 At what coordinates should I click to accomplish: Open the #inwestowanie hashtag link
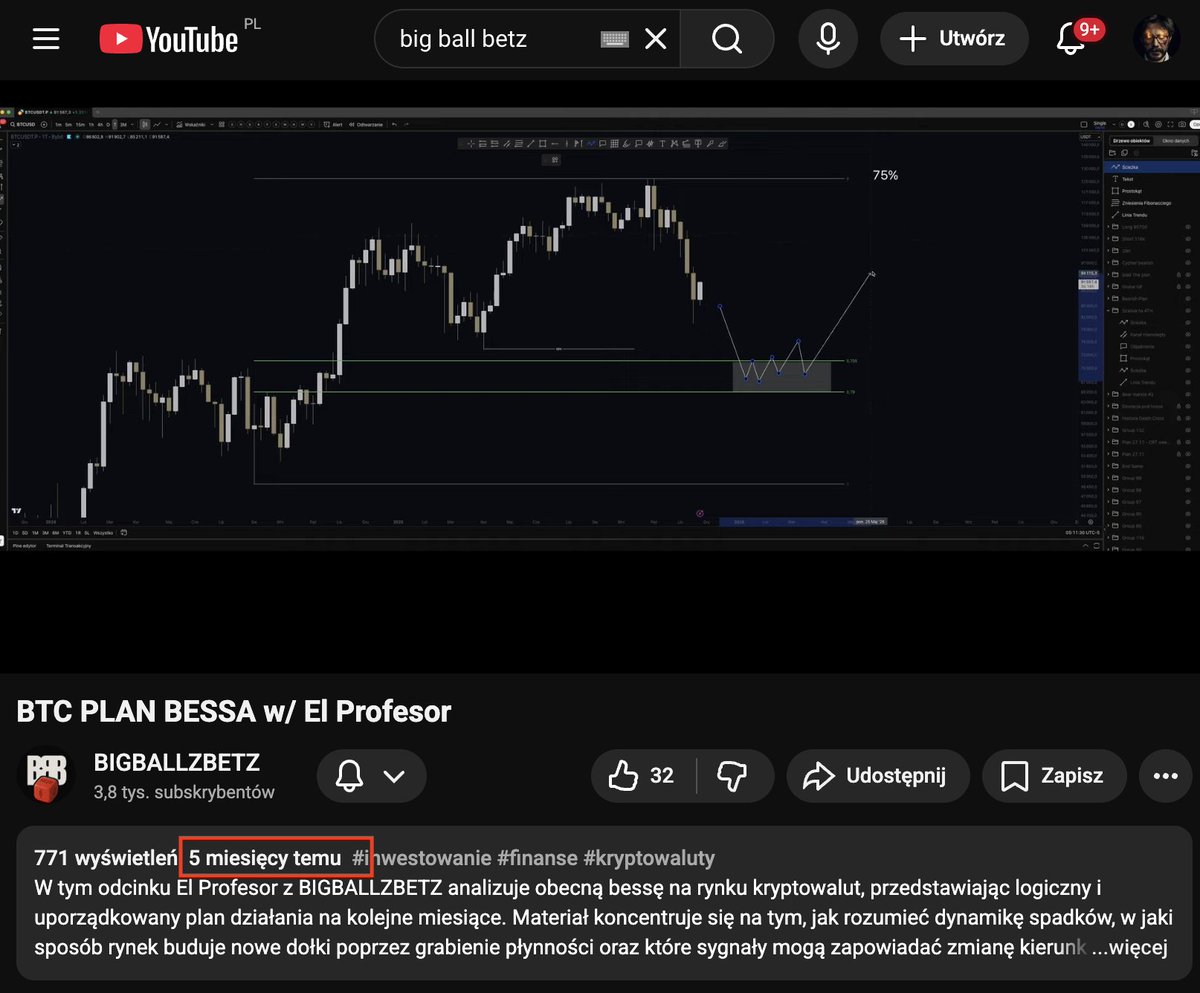[421, 858]
